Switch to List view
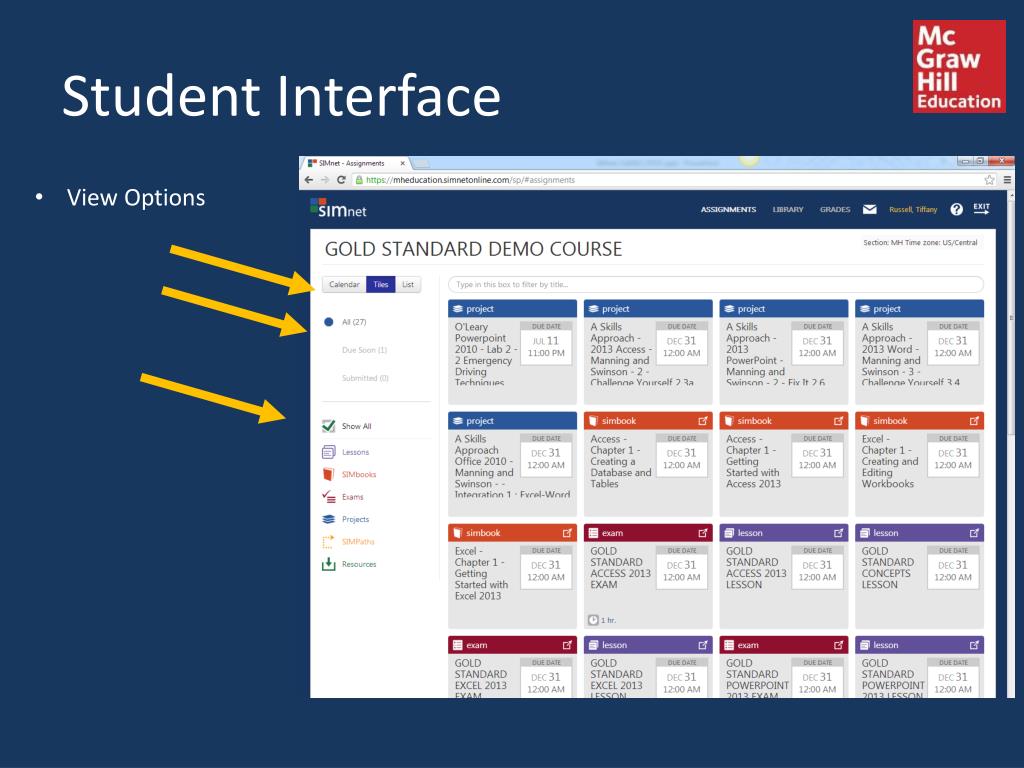This screenshot has height=768, width=1024. (x=408, y=285)
